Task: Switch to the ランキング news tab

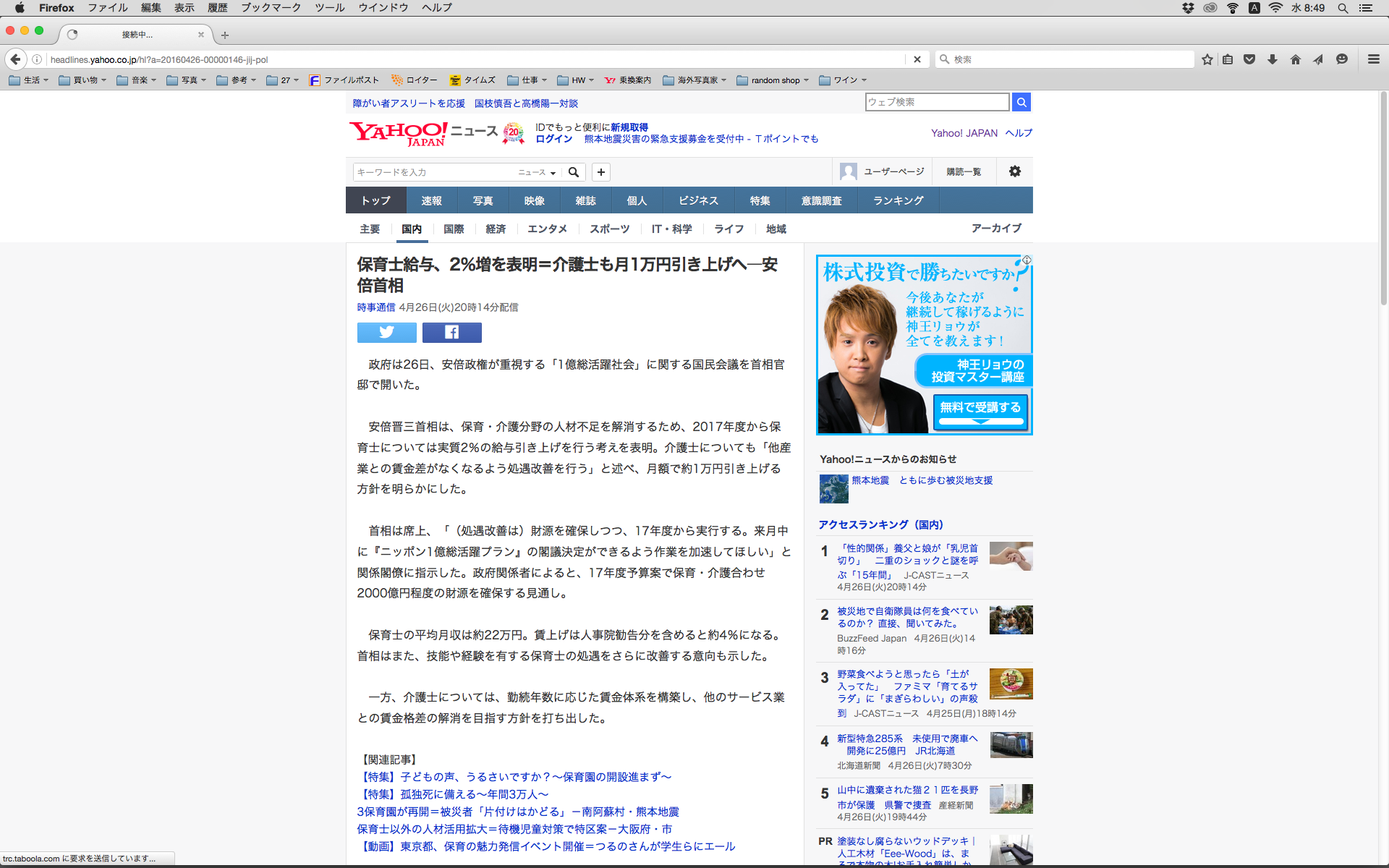Action: [x=898, y=200]
